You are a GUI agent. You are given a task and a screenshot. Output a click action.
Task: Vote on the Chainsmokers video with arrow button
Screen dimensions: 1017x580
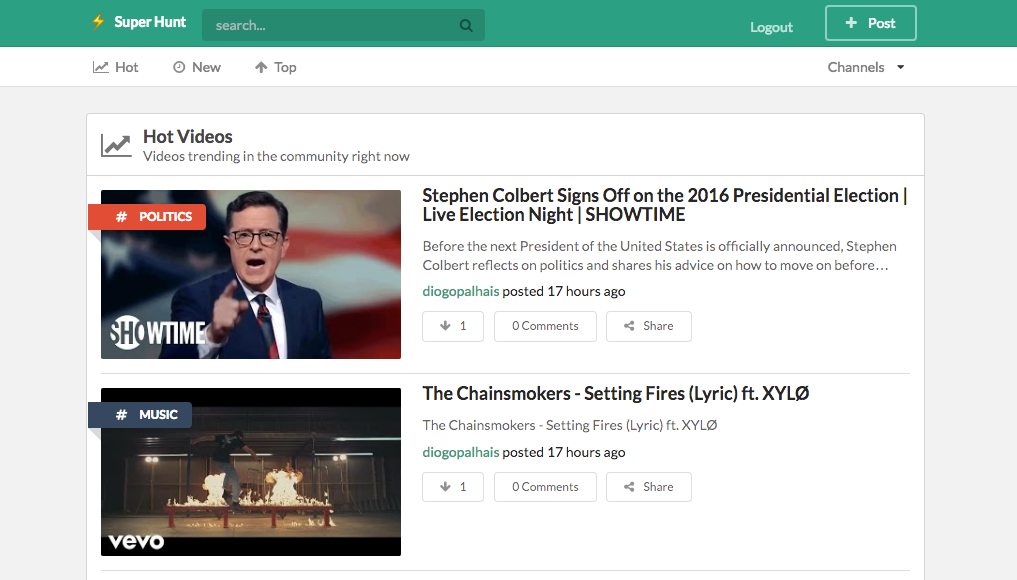[x=453, y=487]
